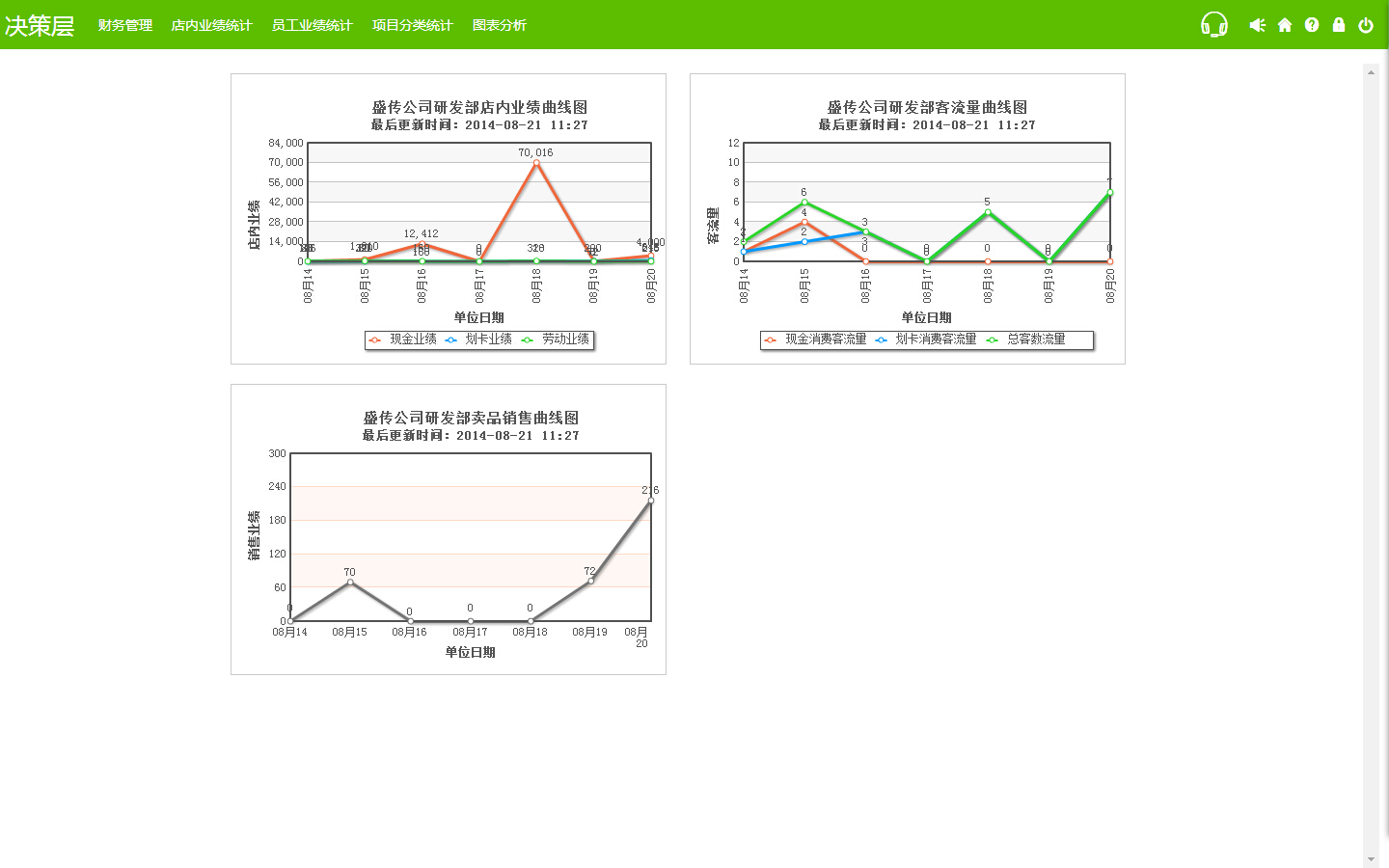Image resolution: width=1389 pixels, height=868 pixels.
Task: Go to home via house icon
Action: (x=1285, y=25)
